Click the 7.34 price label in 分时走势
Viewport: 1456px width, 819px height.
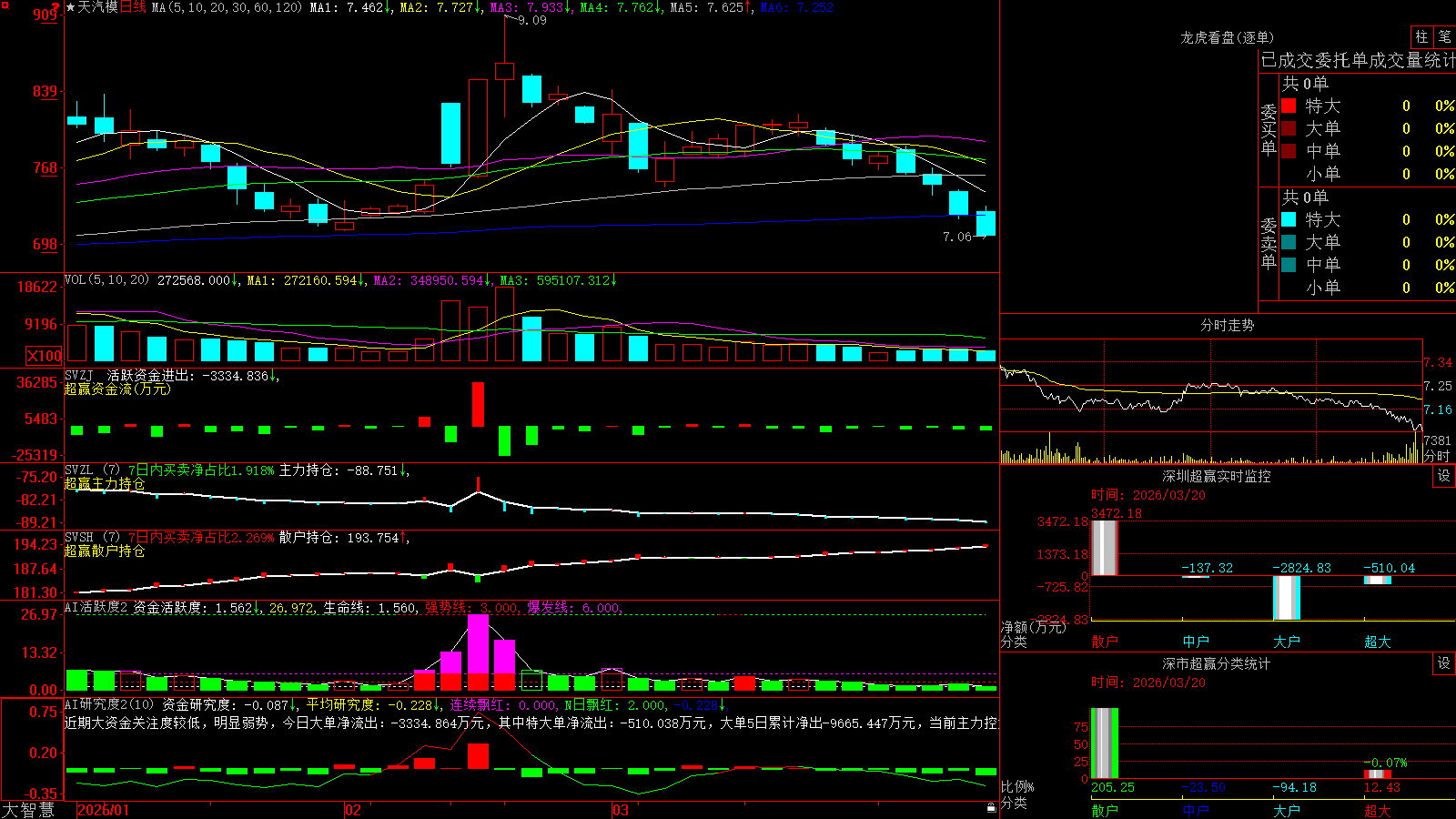tap(1438, 362)
